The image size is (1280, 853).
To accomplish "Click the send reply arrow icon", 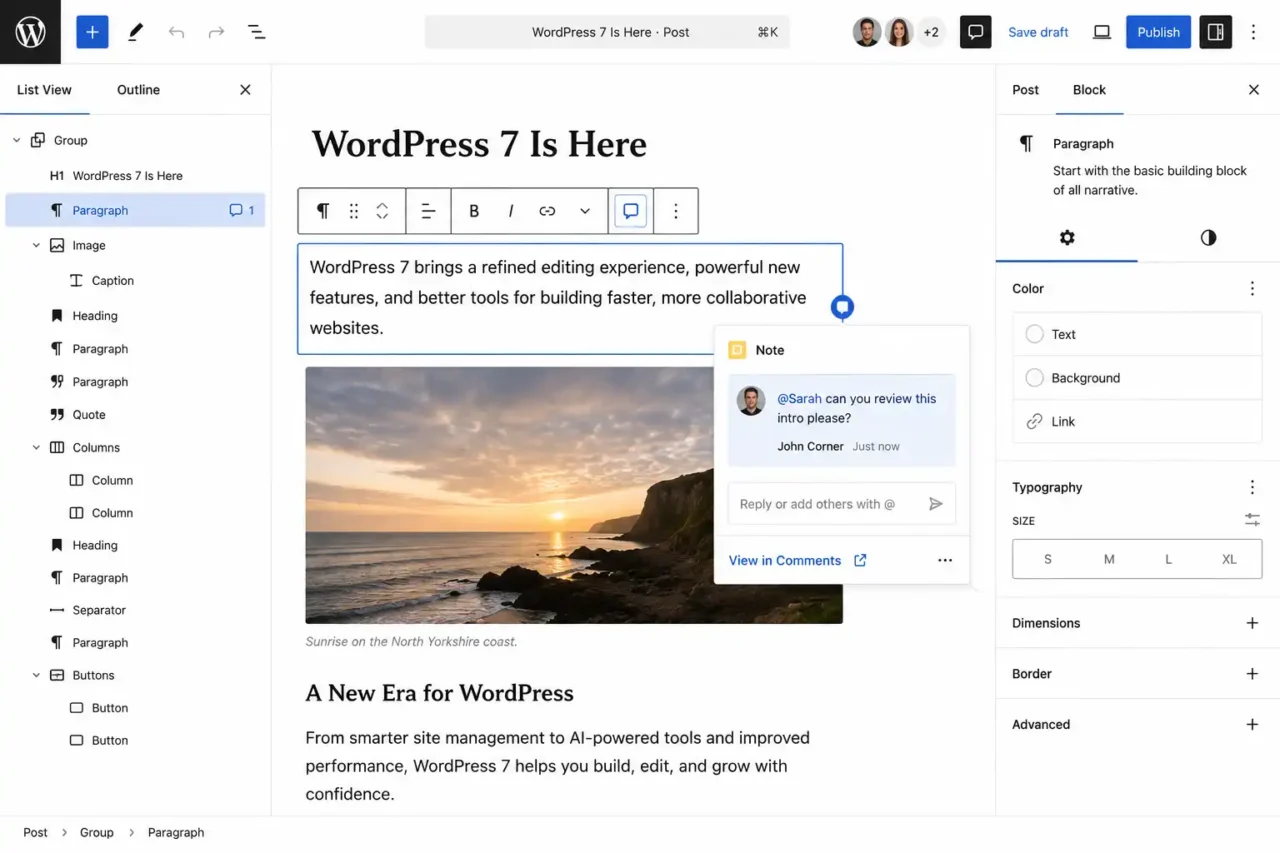I will coord(936,504).
